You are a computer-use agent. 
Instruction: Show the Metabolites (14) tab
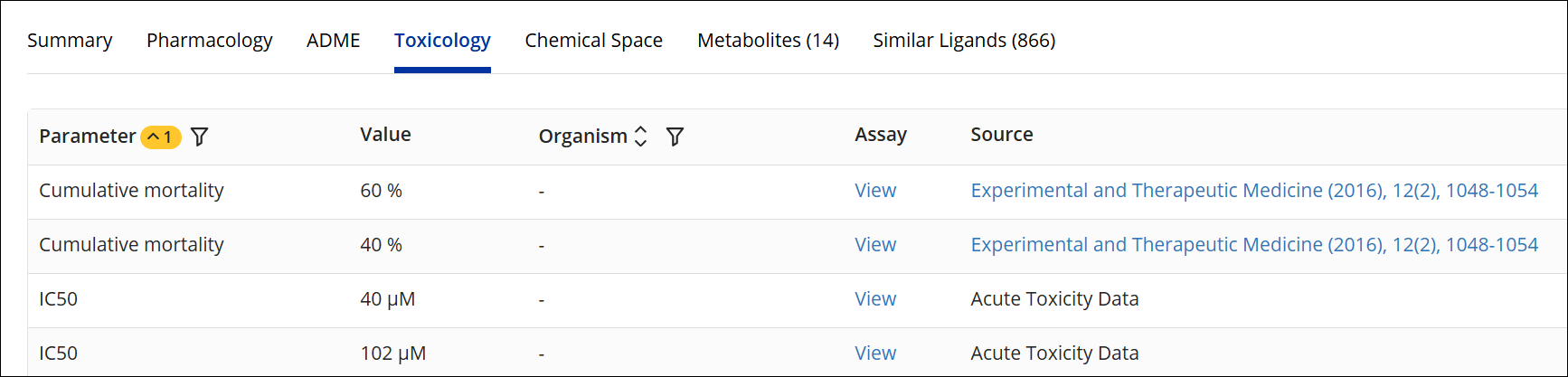(768, 41)
